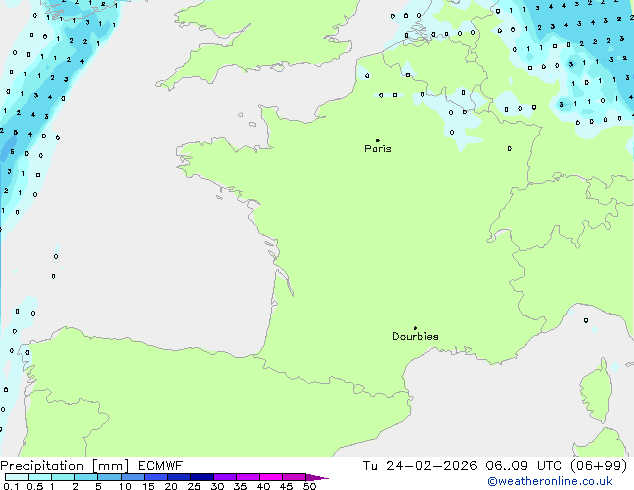The height and width of the screenshot is (490, 634).
Task: Click the legend label '35'
Action: [240, 486]
